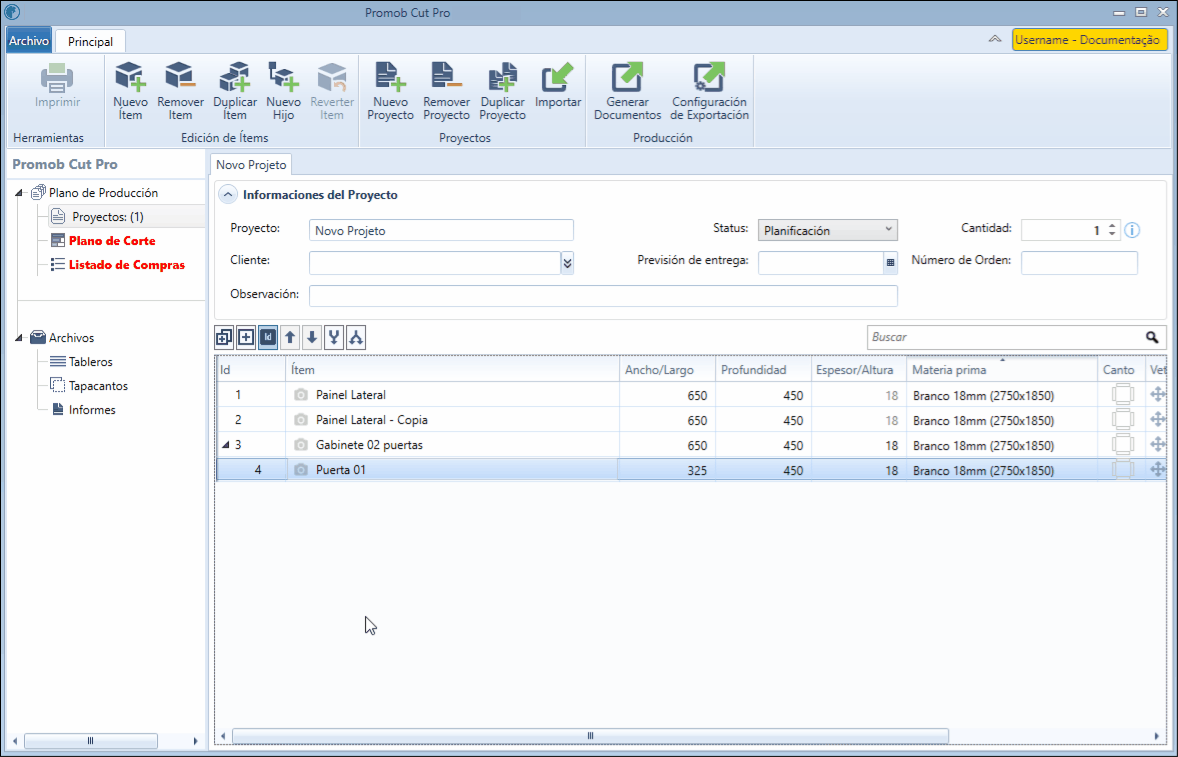
Task: Click the Remover Proyecto ribbon icon
Action: pyautogui.click(x=446, y=77)
